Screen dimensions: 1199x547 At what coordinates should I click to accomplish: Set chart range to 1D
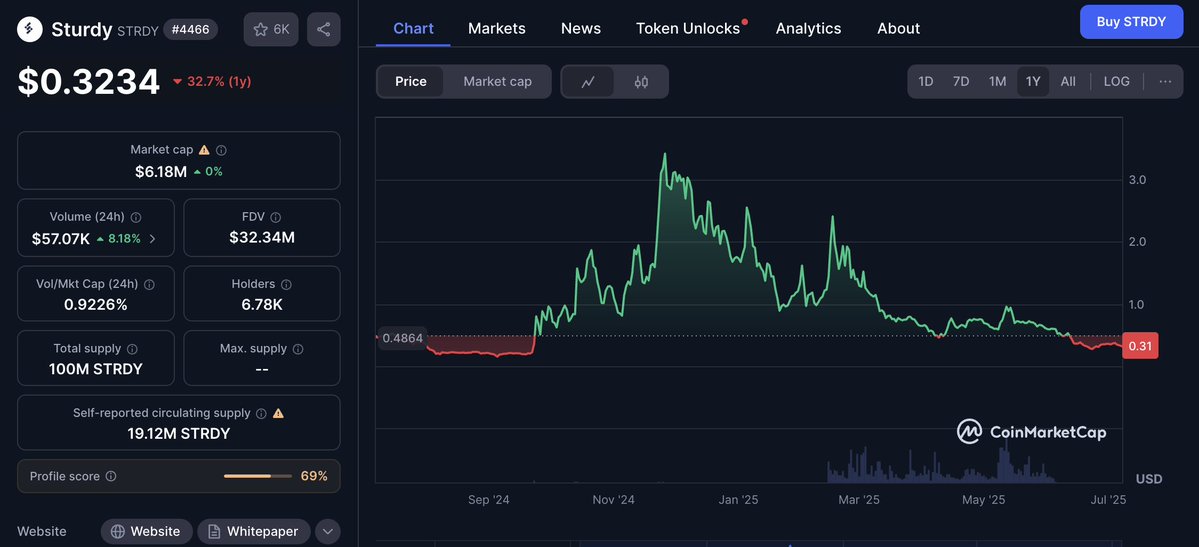click(x=925, y=81)
